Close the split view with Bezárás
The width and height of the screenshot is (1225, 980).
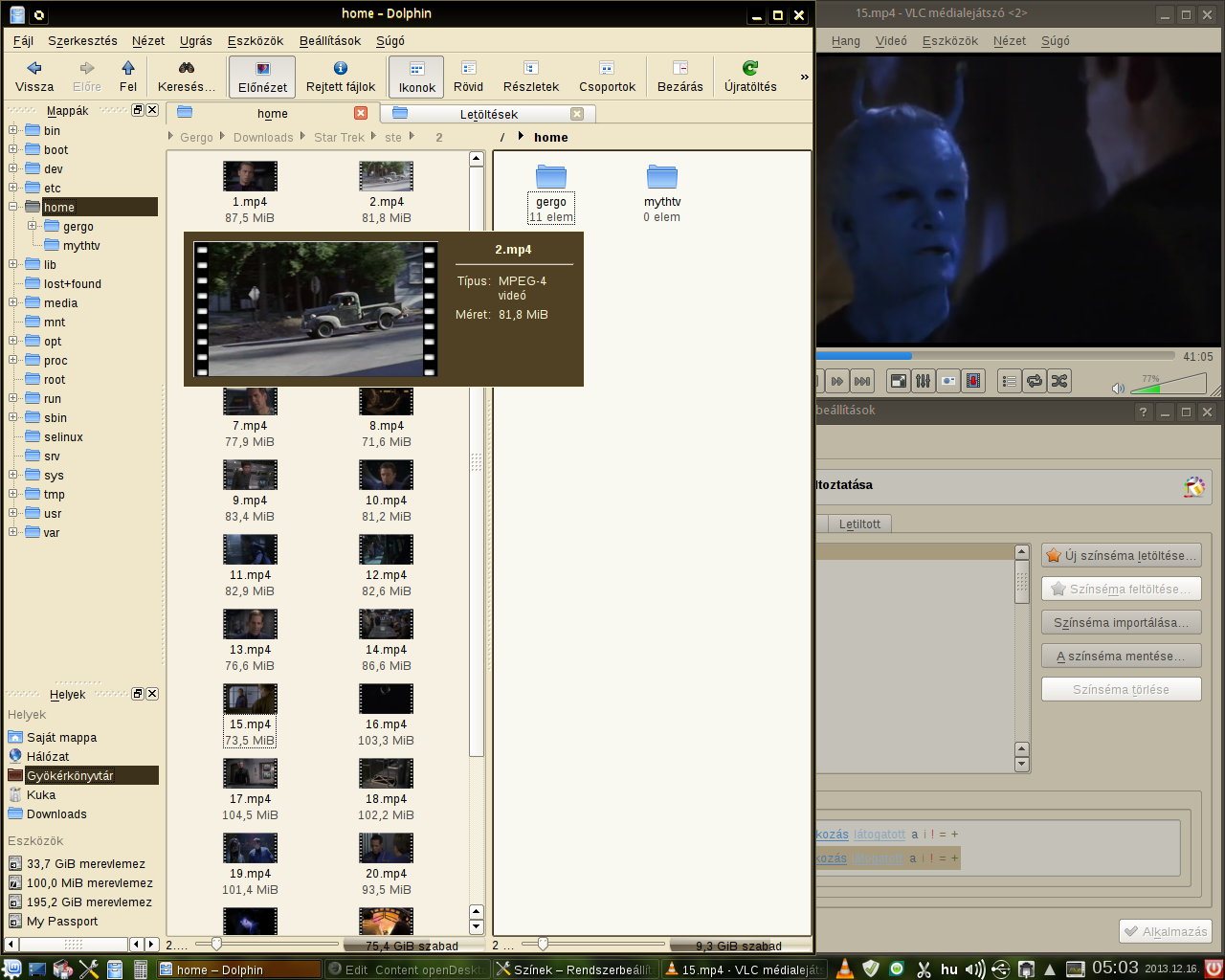click(x=680, y=77)
